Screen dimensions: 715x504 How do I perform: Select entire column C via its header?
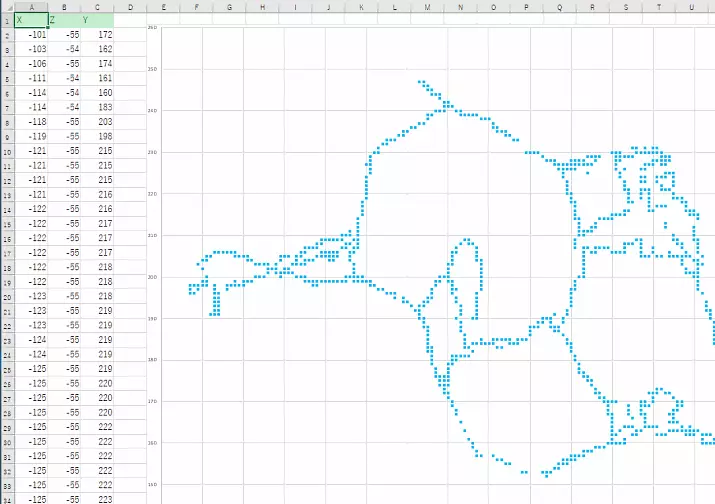[97, 7]
